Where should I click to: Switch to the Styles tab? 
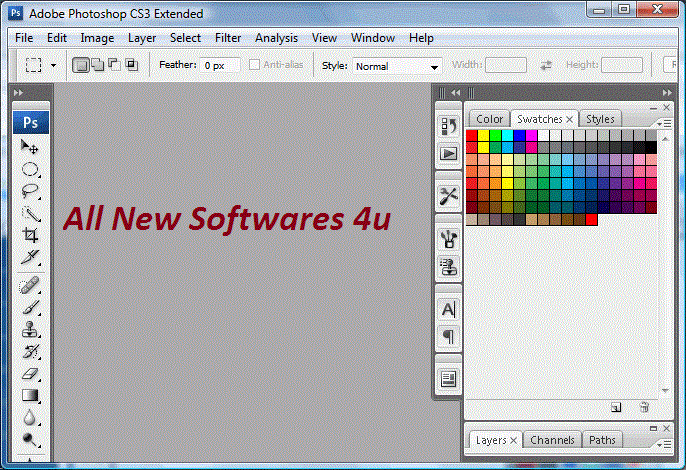click(600, 119)
